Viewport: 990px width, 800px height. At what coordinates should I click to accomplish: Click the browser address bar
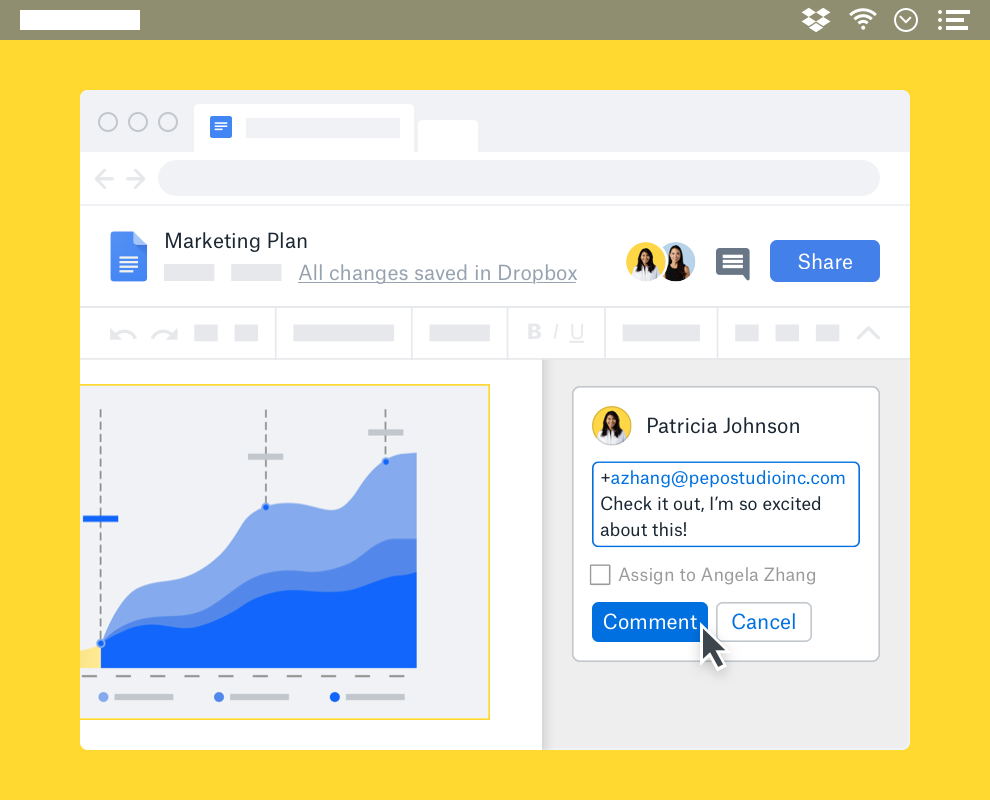coord(518,178)
